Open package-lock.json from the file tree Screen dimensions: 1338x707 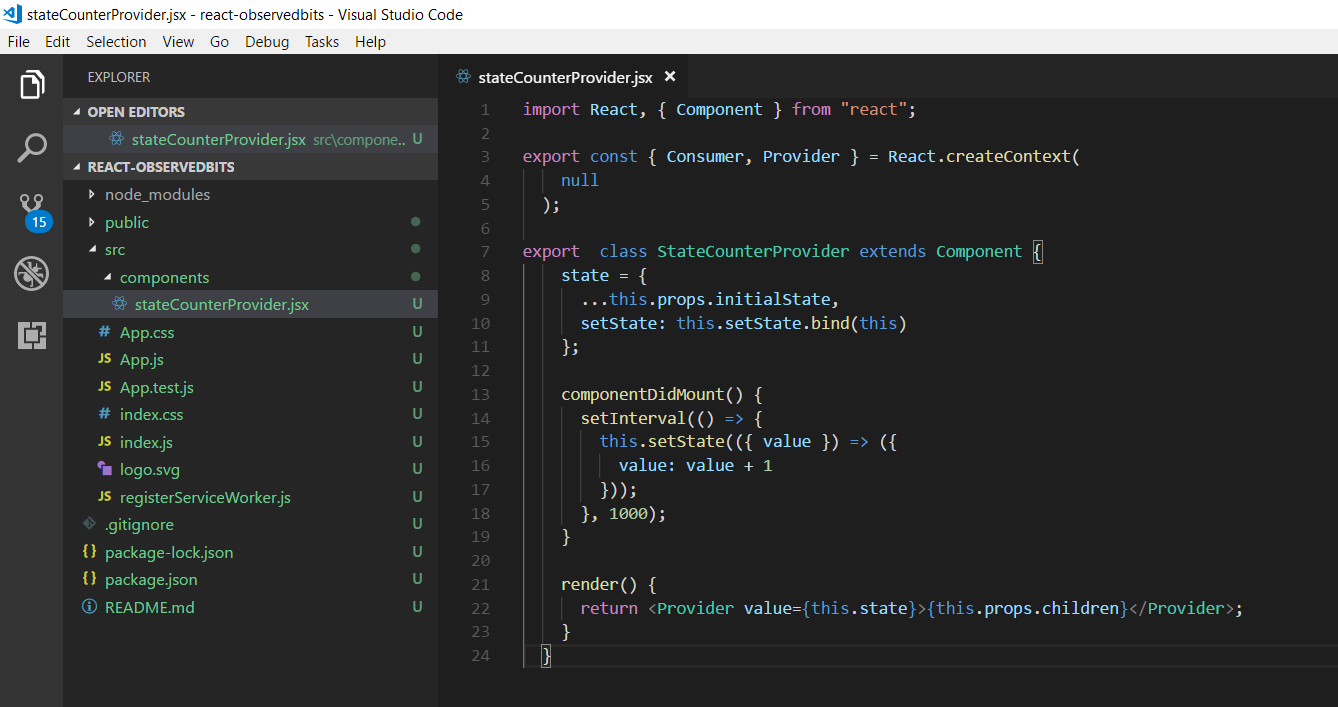point(169,552)
